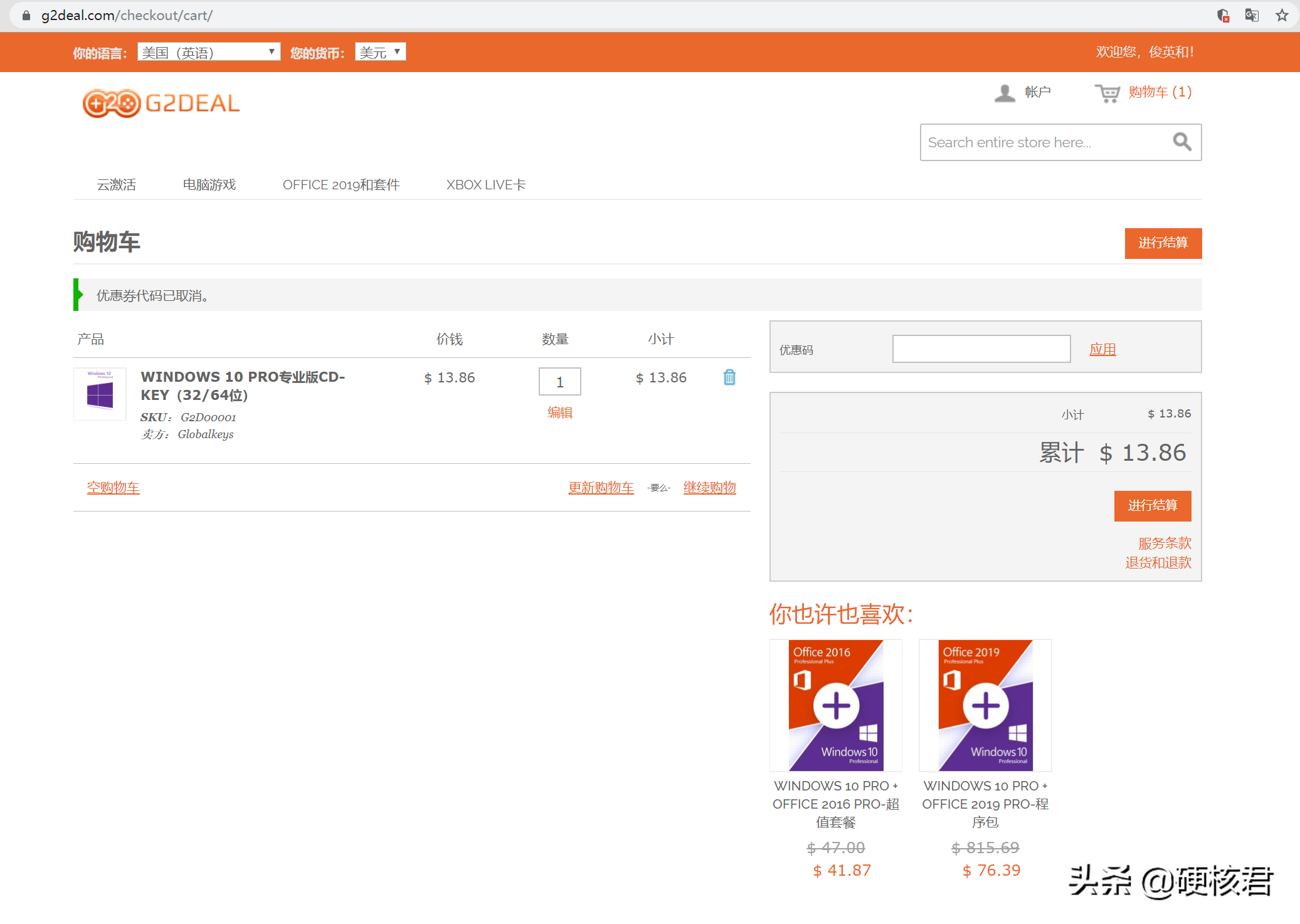The image size is (1300, 924).
Task: Click the quantity field showing 1
Action: [560, 382]
